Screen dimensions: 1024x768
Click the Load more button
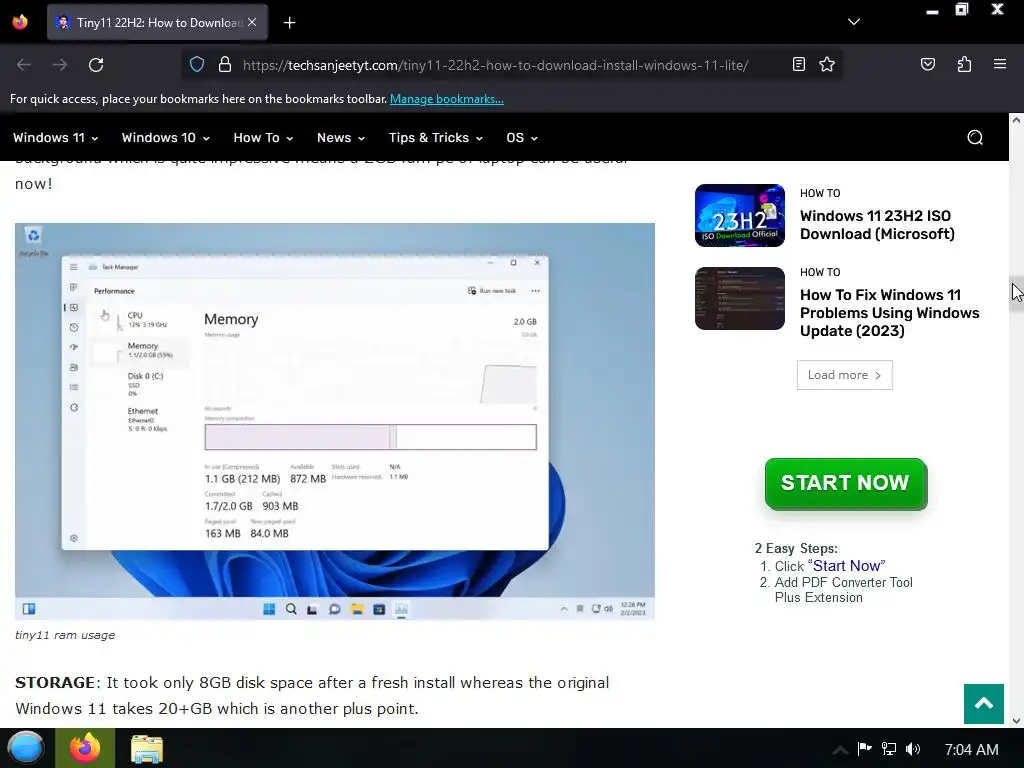(844, 375)
